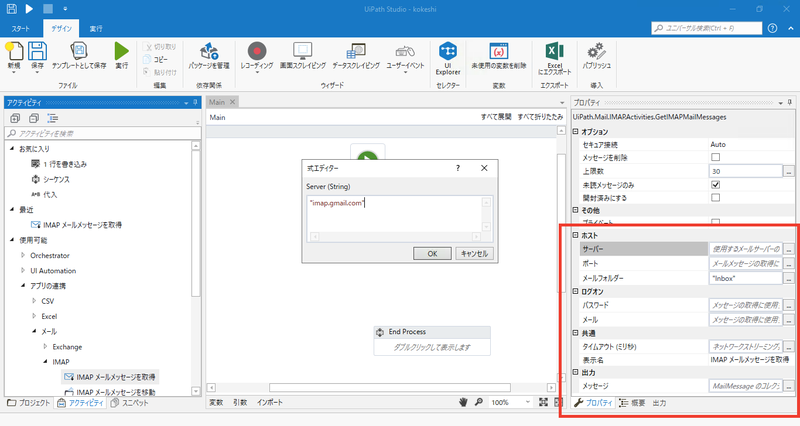Toggle 未読メッセージのみ checkbox
The width and height of the screenshot is (800, 426).
(715, 185)
